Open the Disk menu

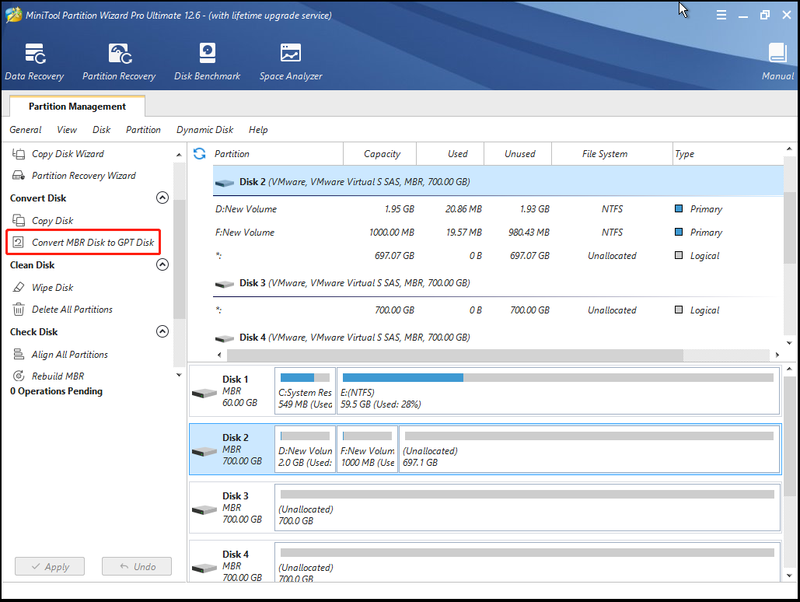(x=101, y=130)
